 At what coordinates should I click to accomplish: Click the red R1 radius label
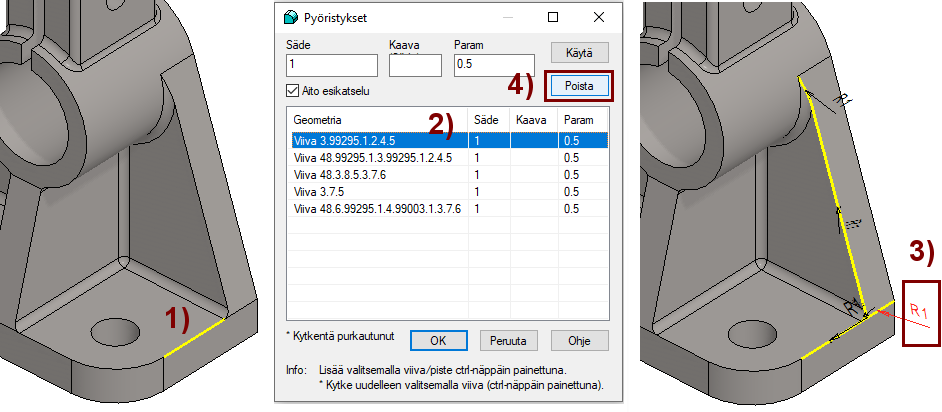[x=919, y=313]
